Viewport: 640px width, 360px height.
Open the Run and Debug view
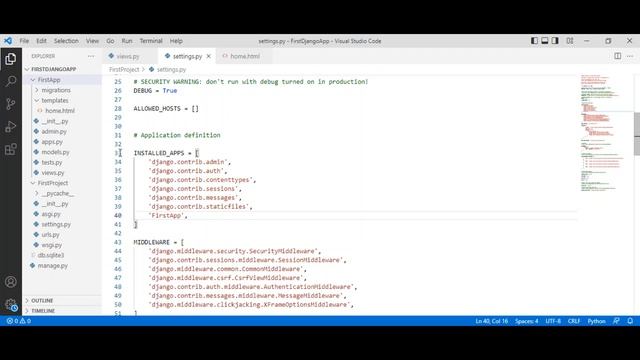(x=11, y=127)
